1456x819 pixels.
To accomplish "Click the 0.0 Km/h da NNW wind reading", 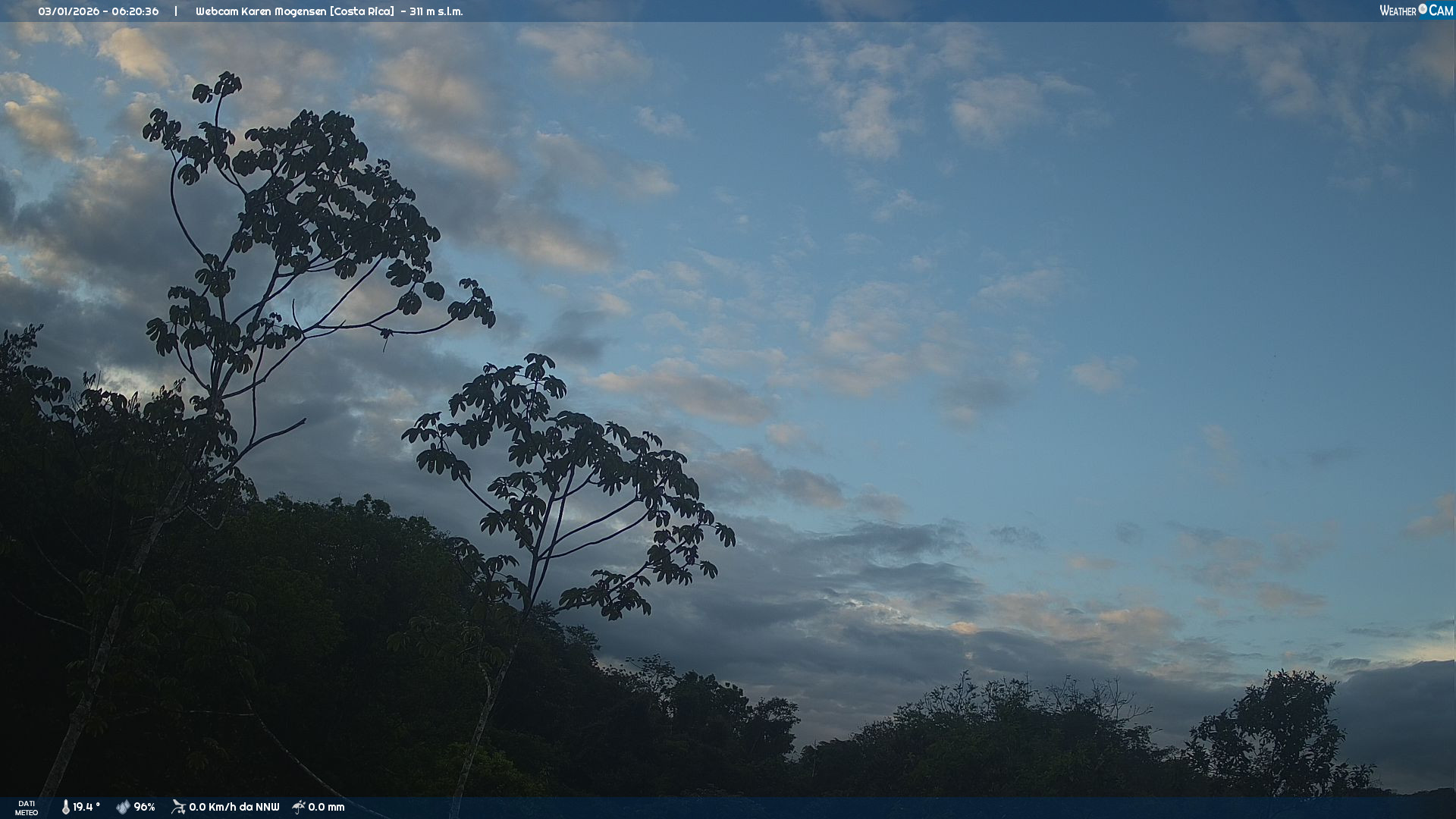I will 234,807.
